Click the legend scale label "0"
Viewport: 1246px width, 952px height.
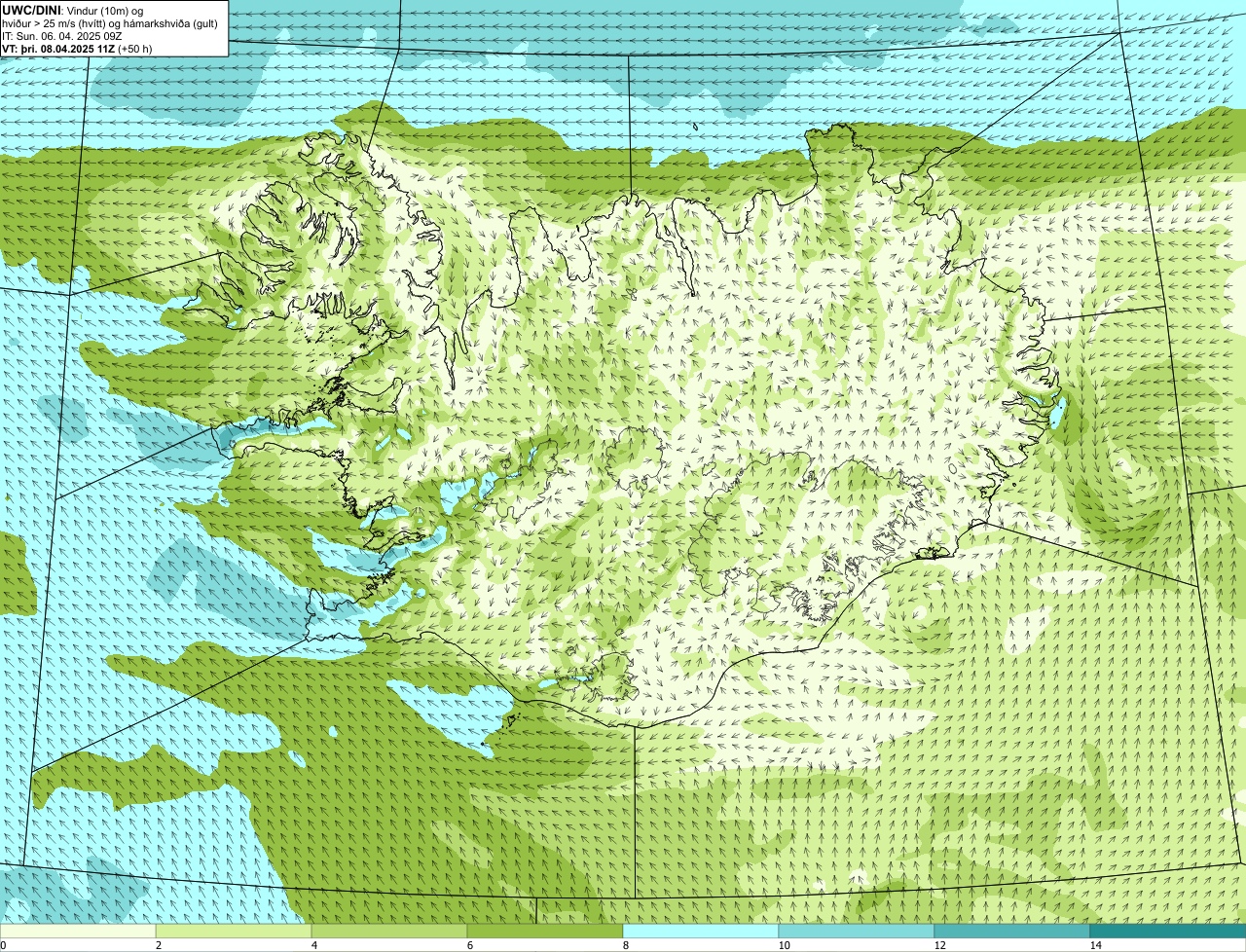click(3, 945)
